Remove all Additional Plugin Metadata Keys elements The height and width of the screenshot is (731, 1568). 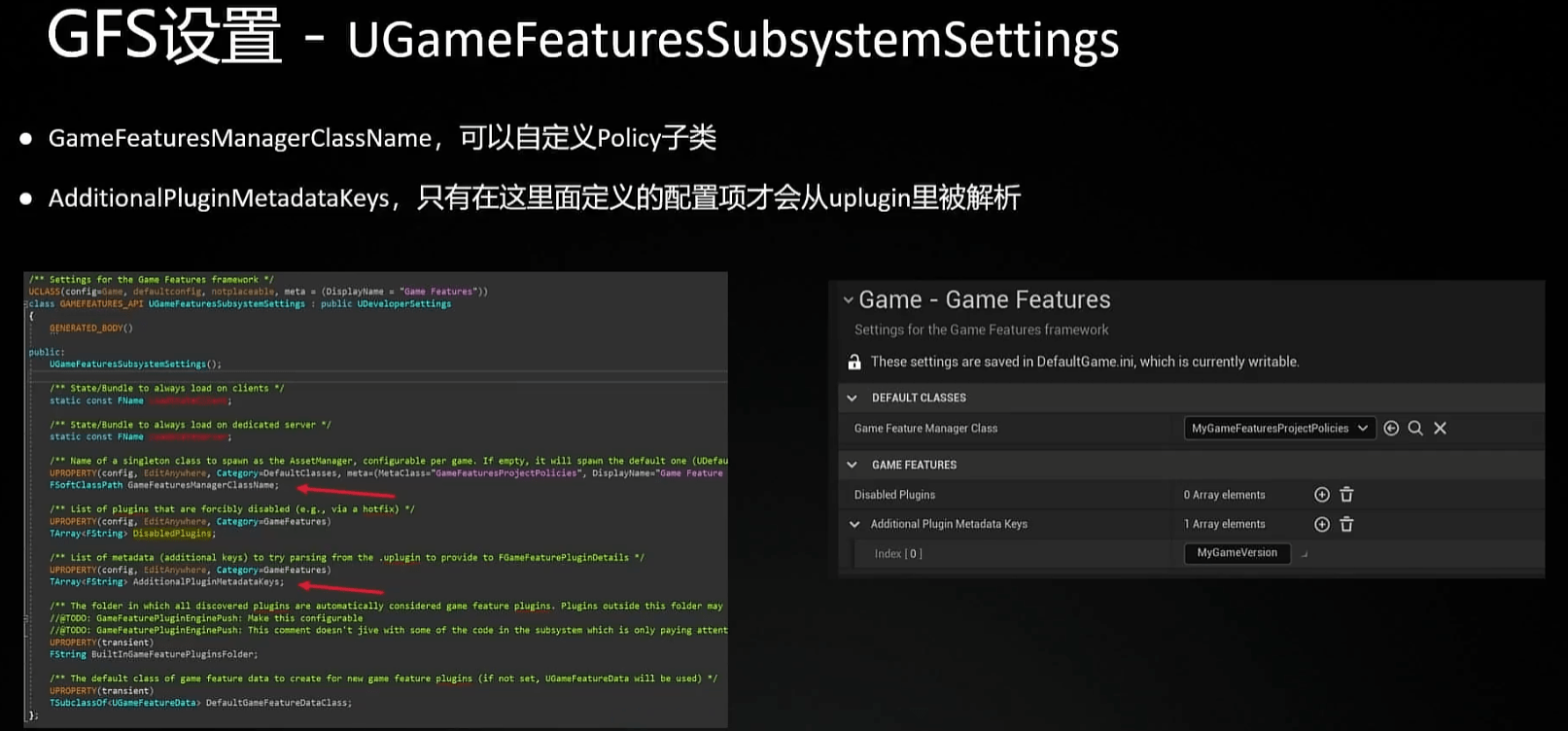click(x=1346, y=525)
